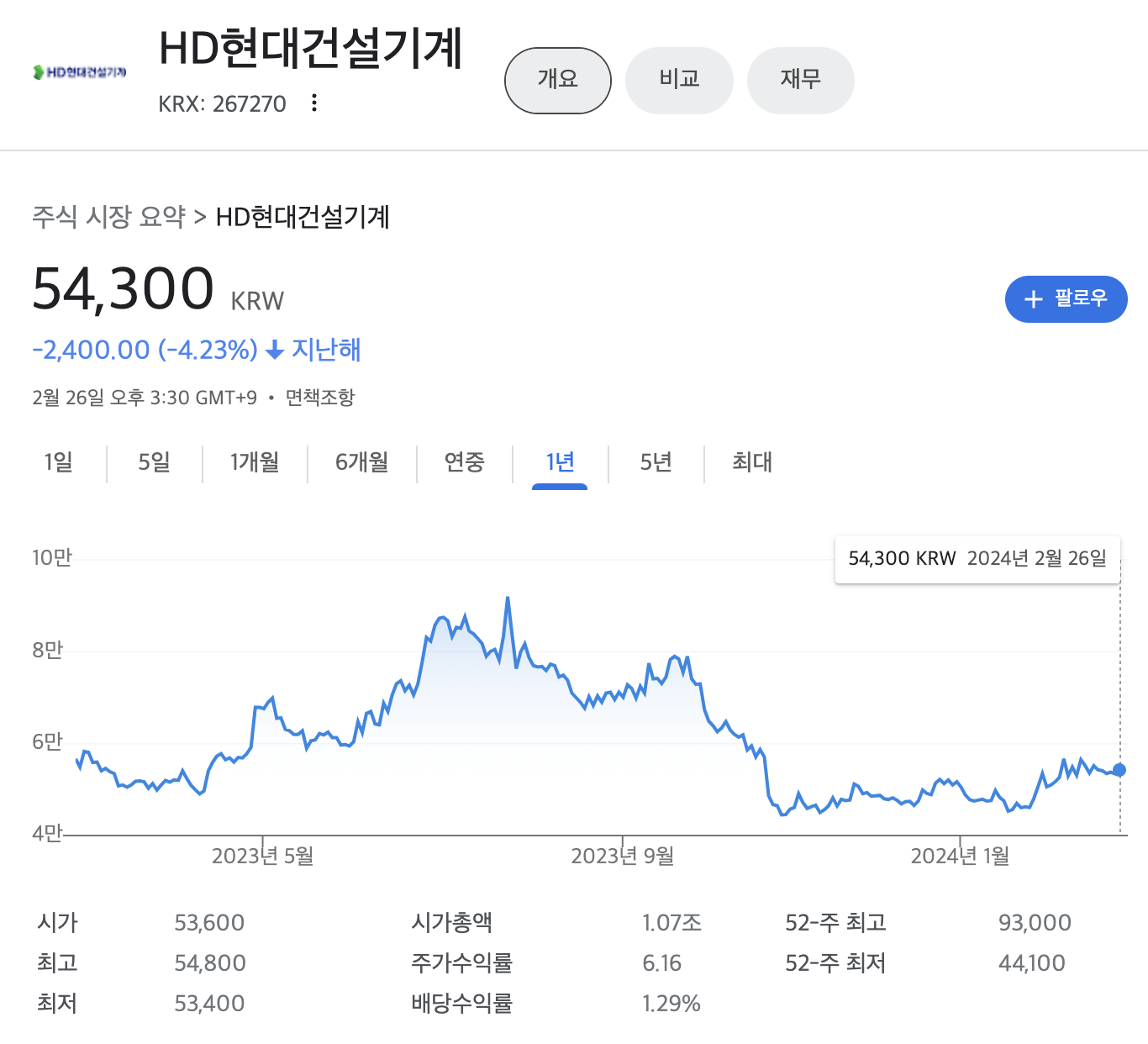Click the 주식 시장 요약 breadcrumb link

109,217
